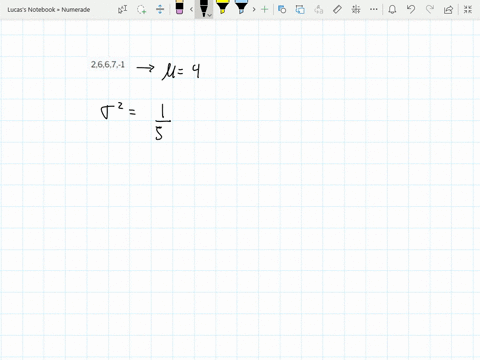Open the black pen options dropdown arrow
480x360 pixels.
tap(210, 15)
